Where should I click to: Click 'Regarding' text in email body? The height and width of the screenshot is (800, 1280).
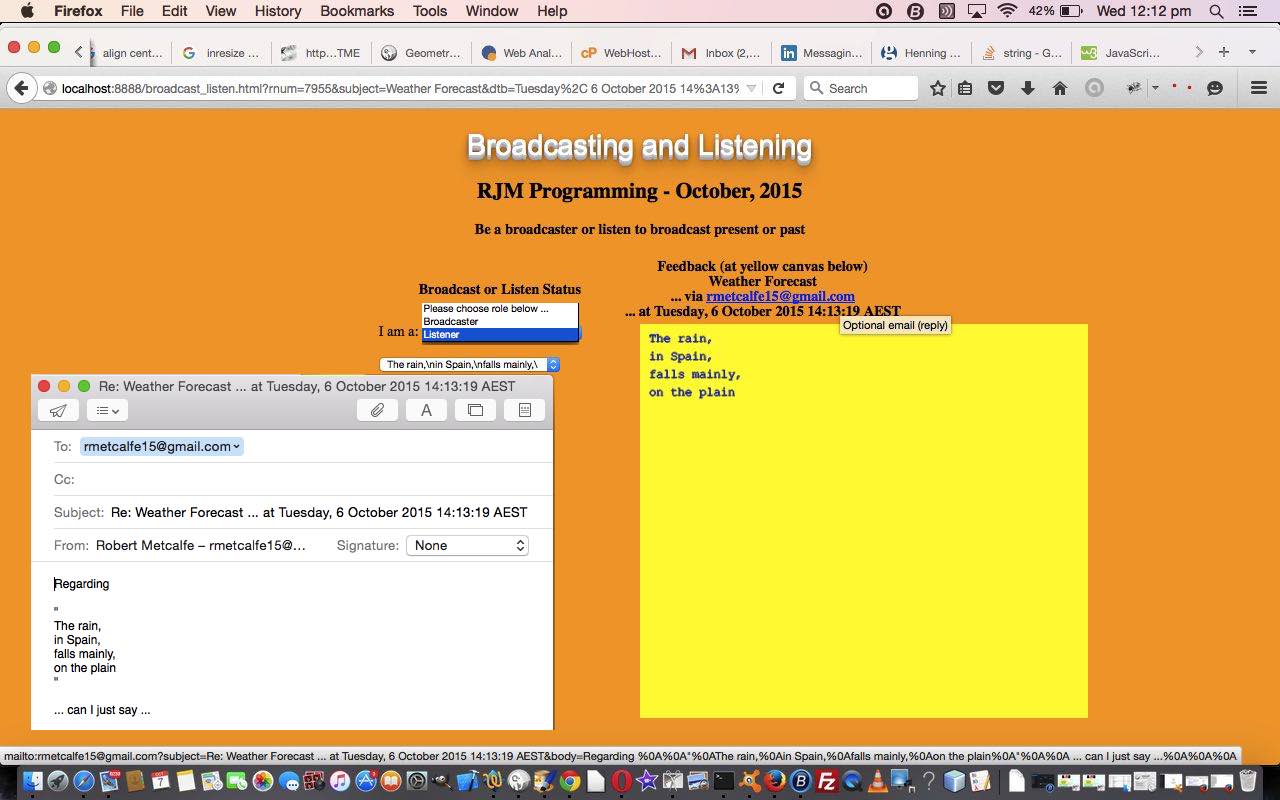click(x=82, y=584)
